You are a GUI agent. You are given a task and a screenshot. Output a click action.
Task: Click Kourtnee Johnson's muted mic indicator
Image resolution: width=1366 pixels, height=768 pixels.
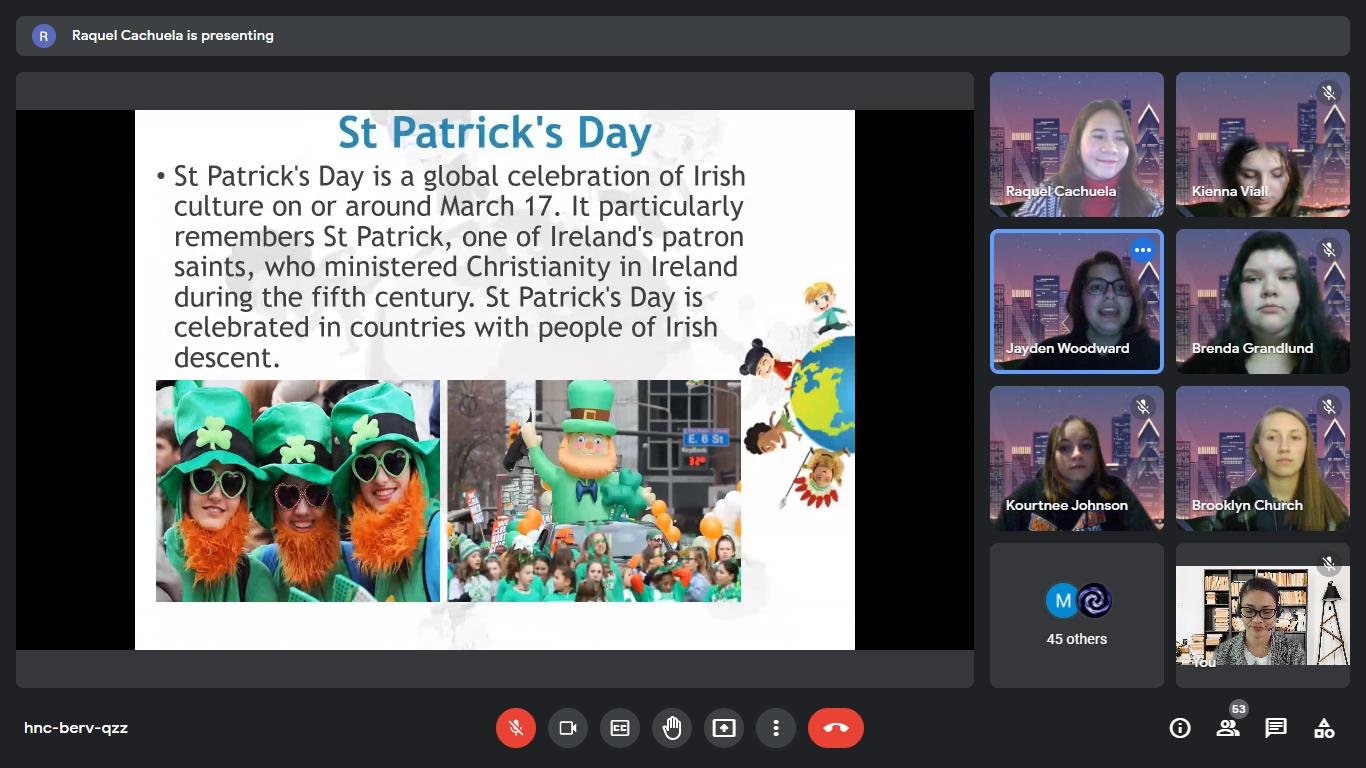click(1143, 407)
